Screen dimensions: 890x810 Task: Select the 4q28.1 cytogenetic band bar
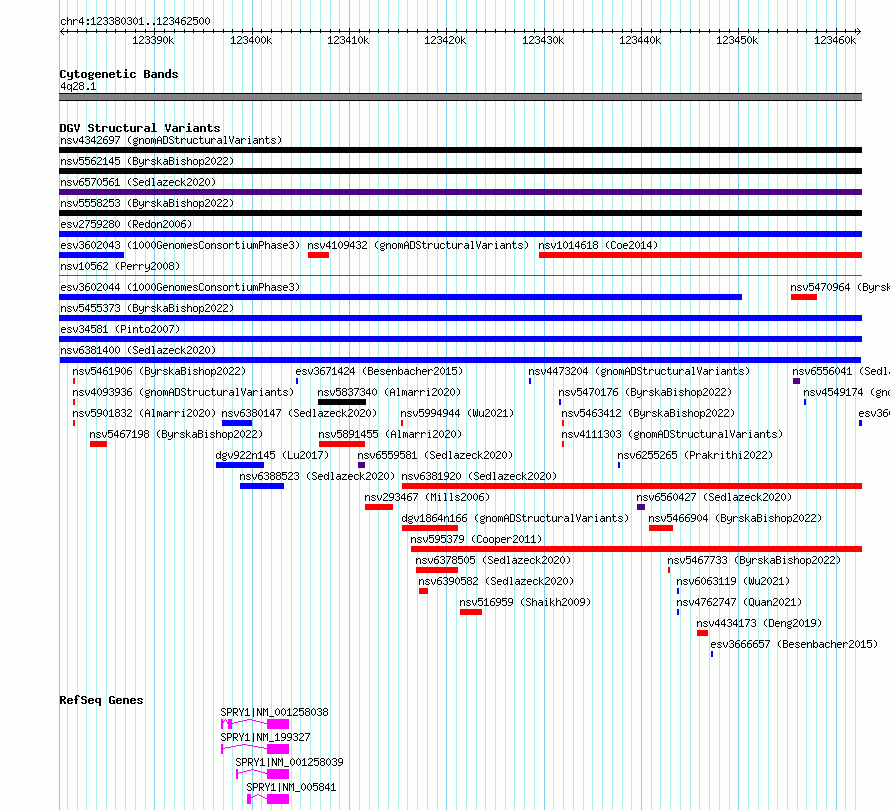click(460, 97)
